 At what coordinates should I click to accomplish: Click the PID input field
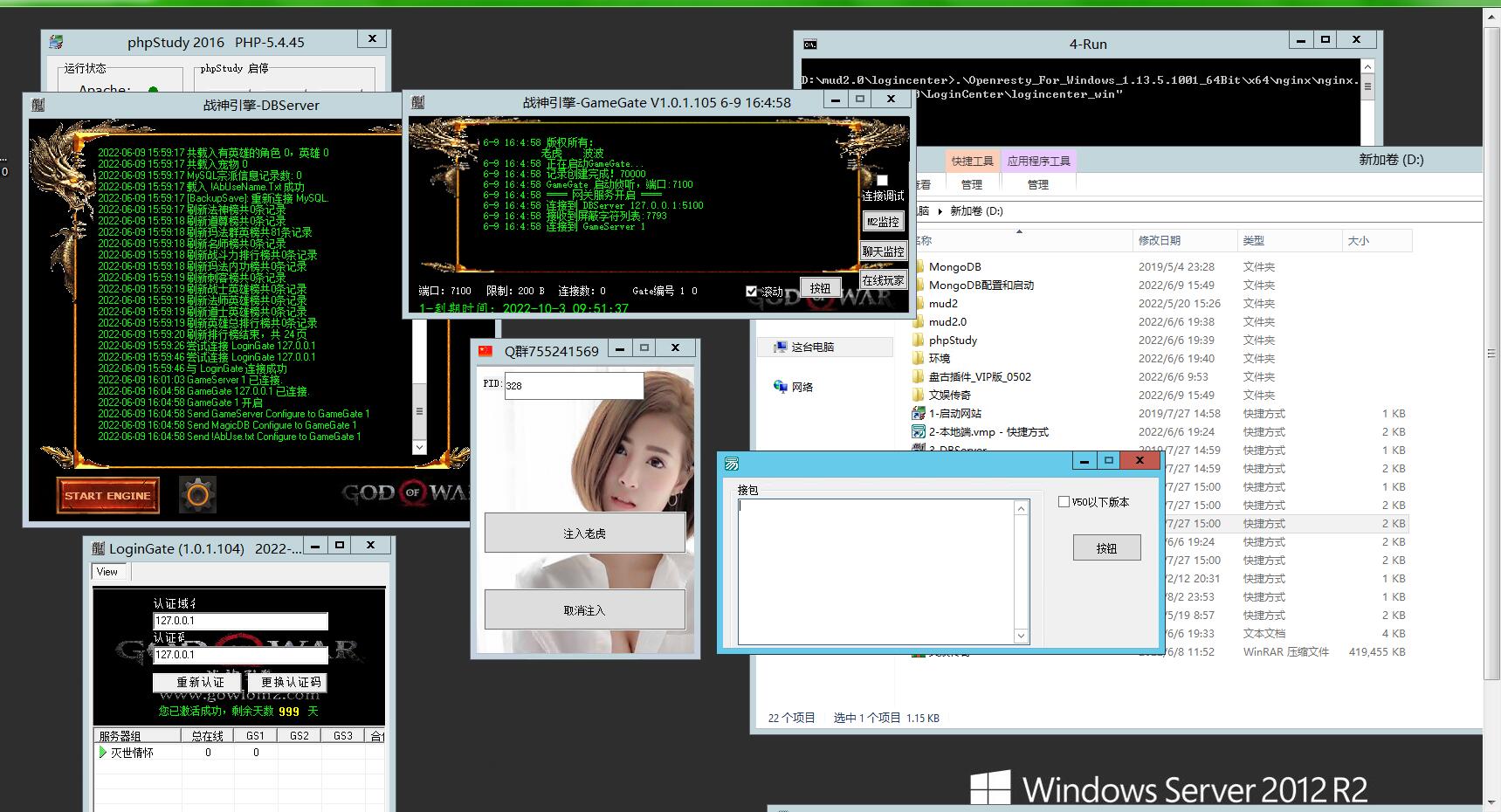[573, 386]
